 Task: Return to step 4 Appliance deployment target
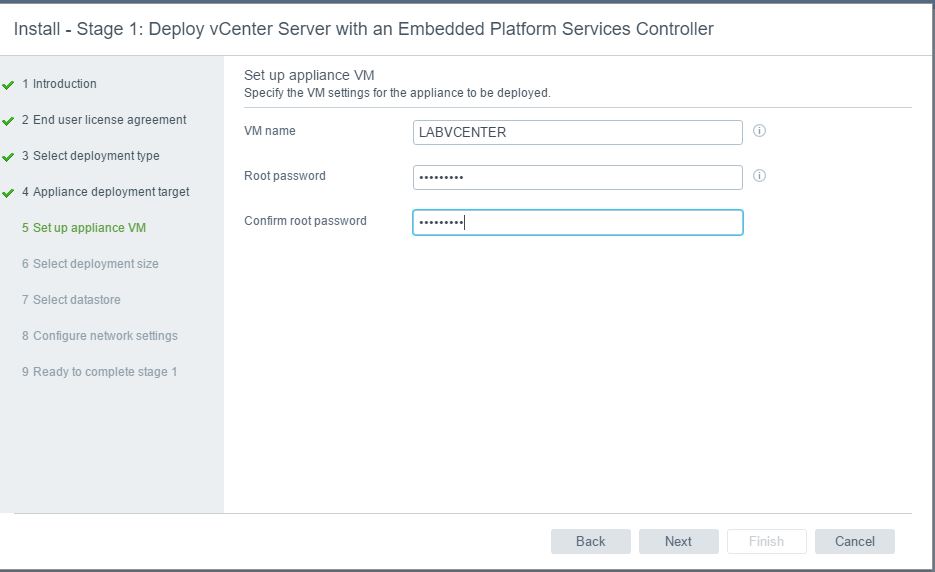pyautogui.click(x=106, y=191)
